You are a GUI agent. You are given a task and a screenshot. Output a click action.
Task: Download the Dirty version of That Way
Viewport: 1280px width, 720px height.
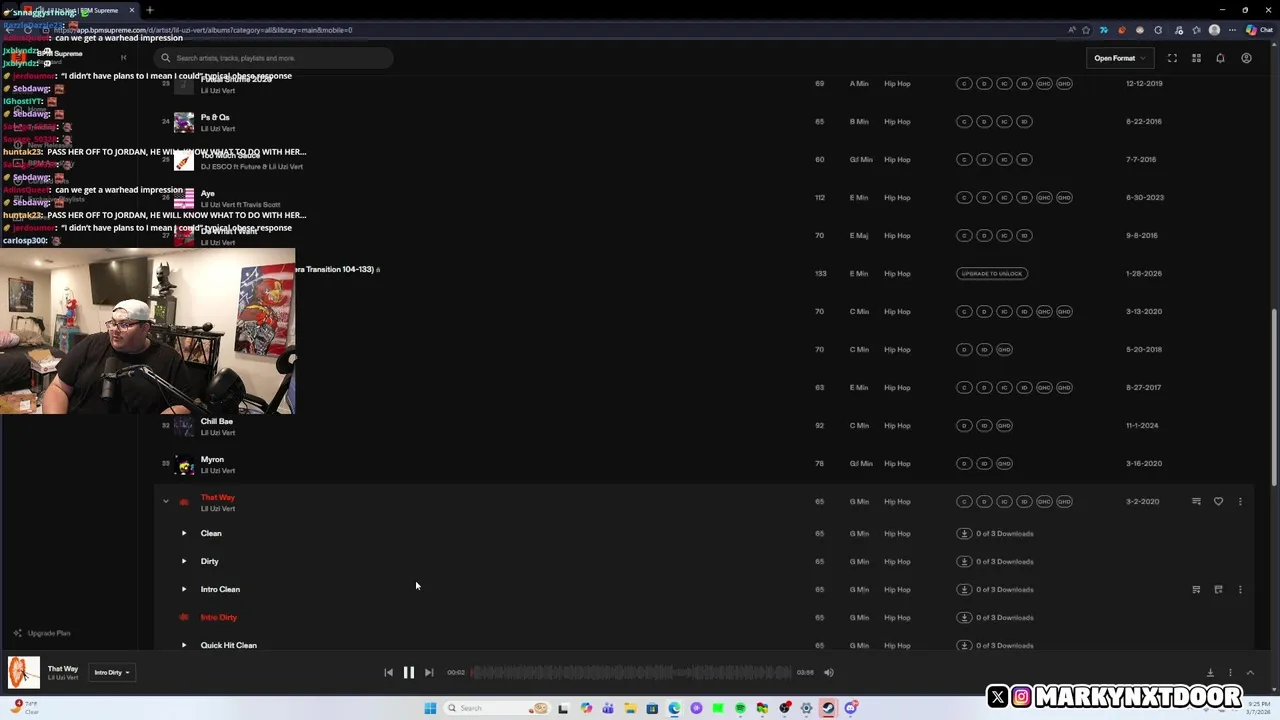(964, 561)
